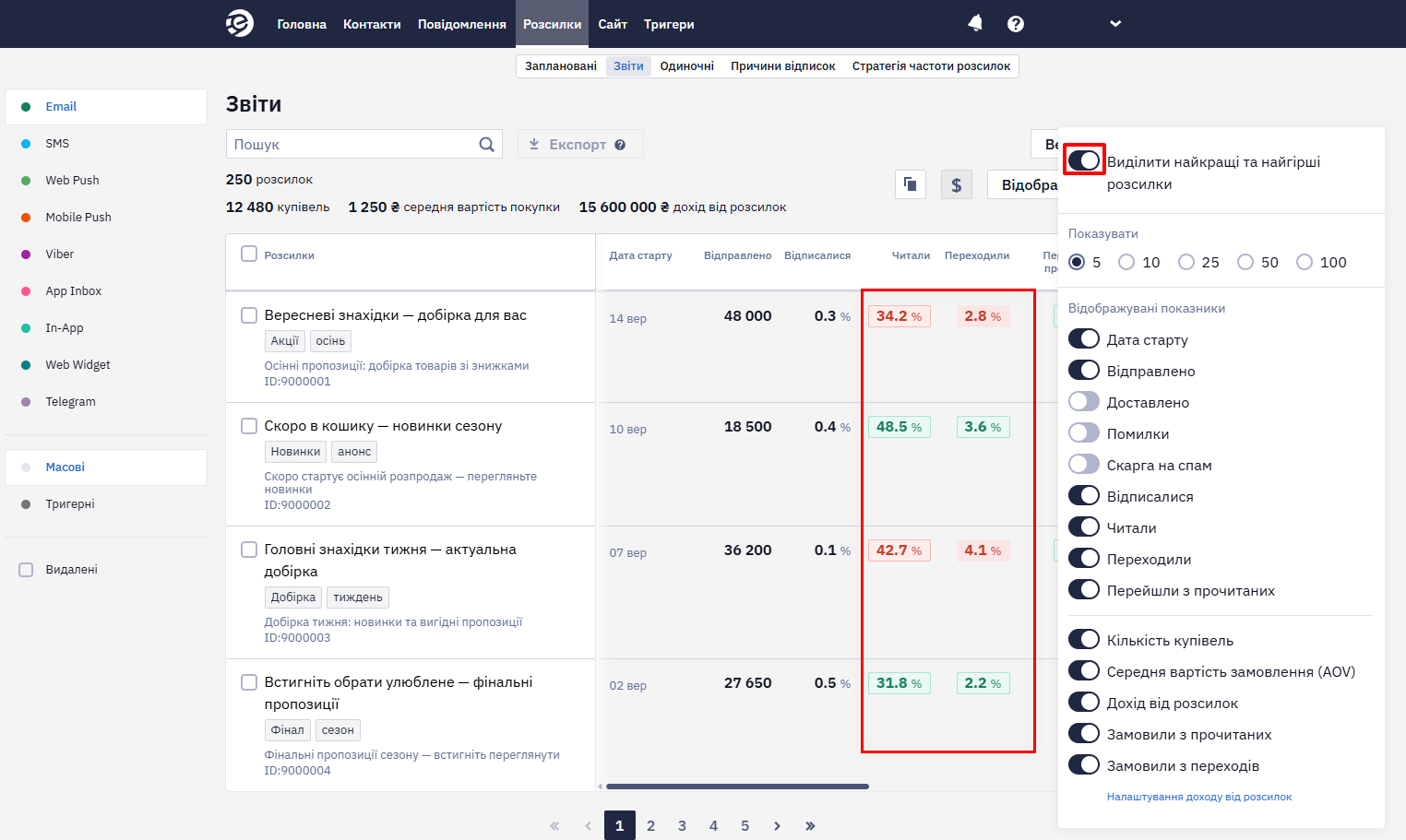The height and width of the screenshot is (840, 1406).
Task: Select the Viber channel
Action: (x=60, y=254)
